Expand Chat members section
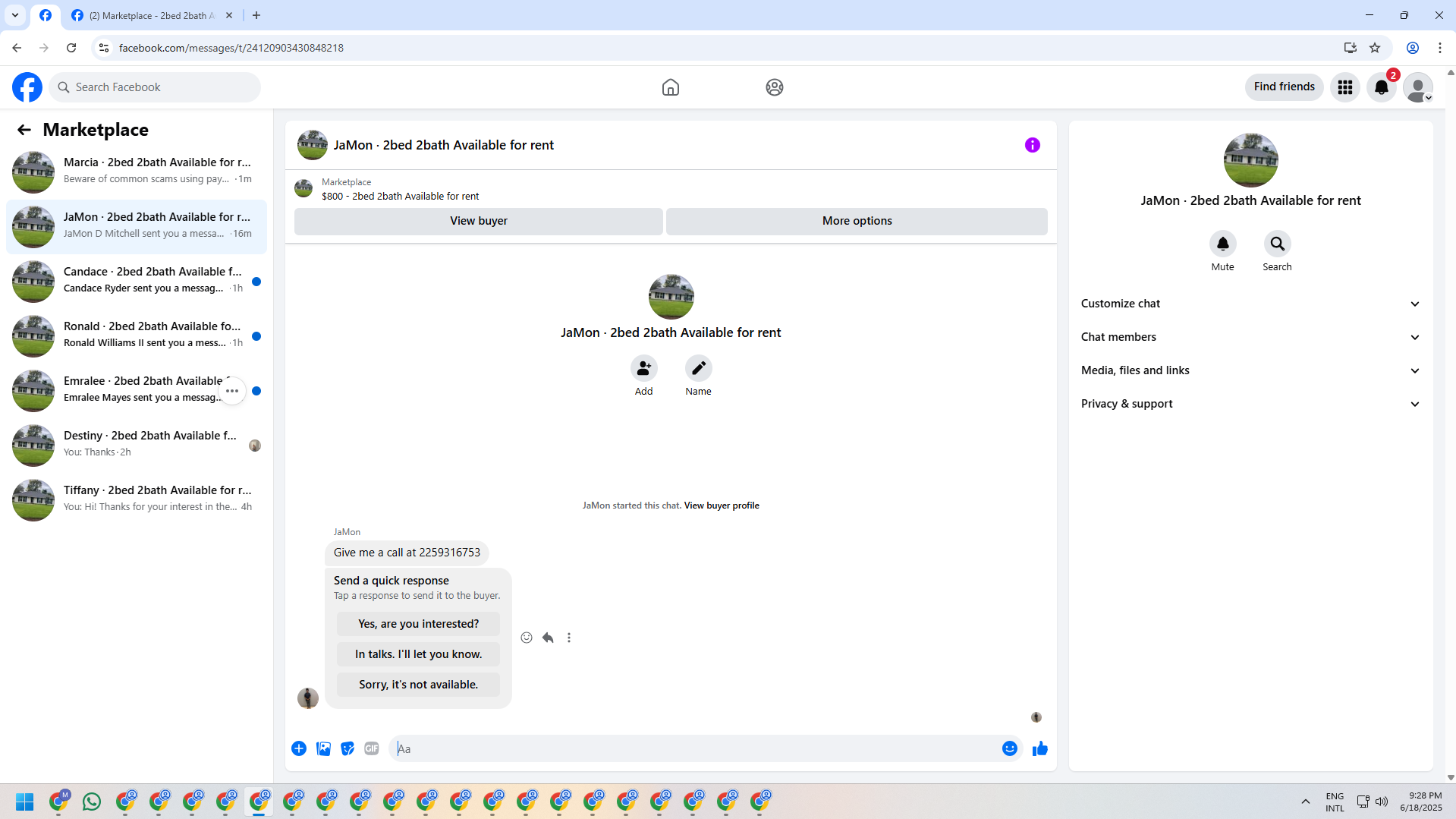 [1251, 337]
